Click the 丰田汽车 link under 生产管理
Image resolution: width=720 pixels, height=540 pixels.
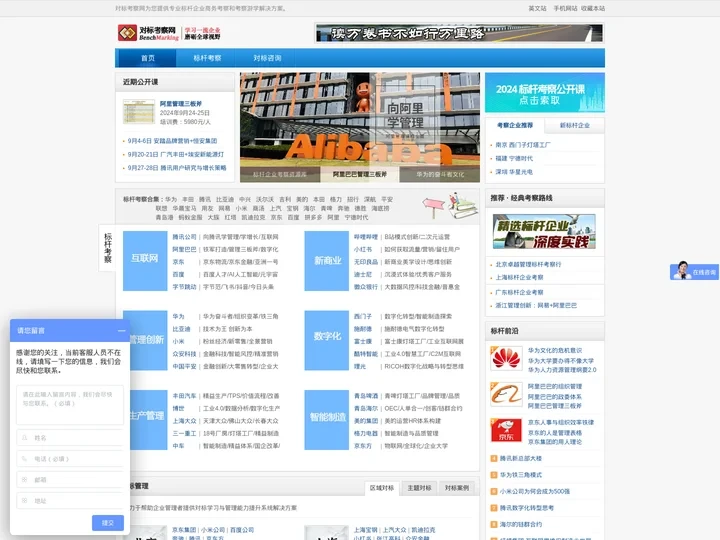click(x=184, y=396)
